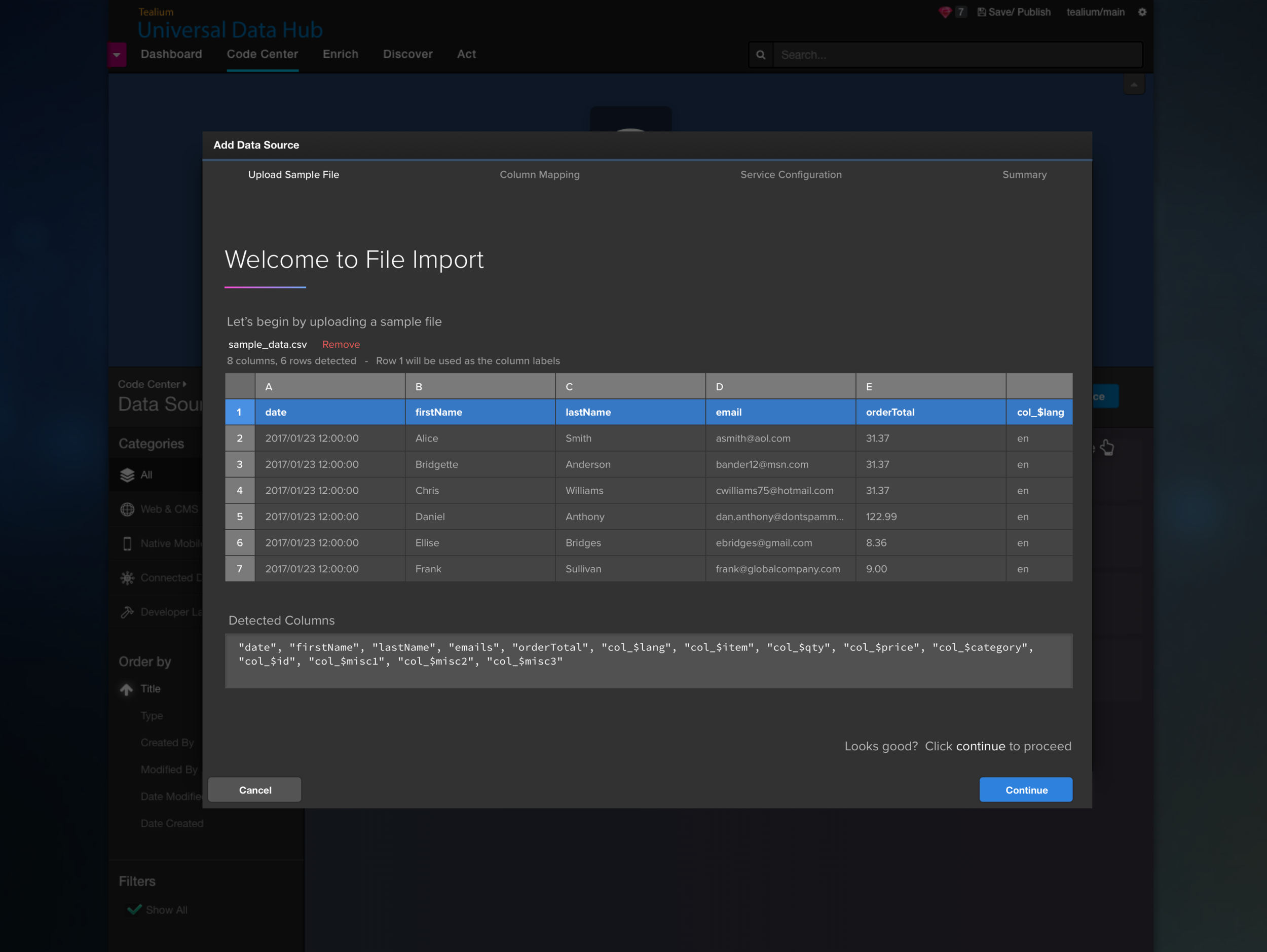Screen dimensions: 1267x952
Task: Select the All categories layers icon
Action: pyautogui.click(x=127, y=475)
